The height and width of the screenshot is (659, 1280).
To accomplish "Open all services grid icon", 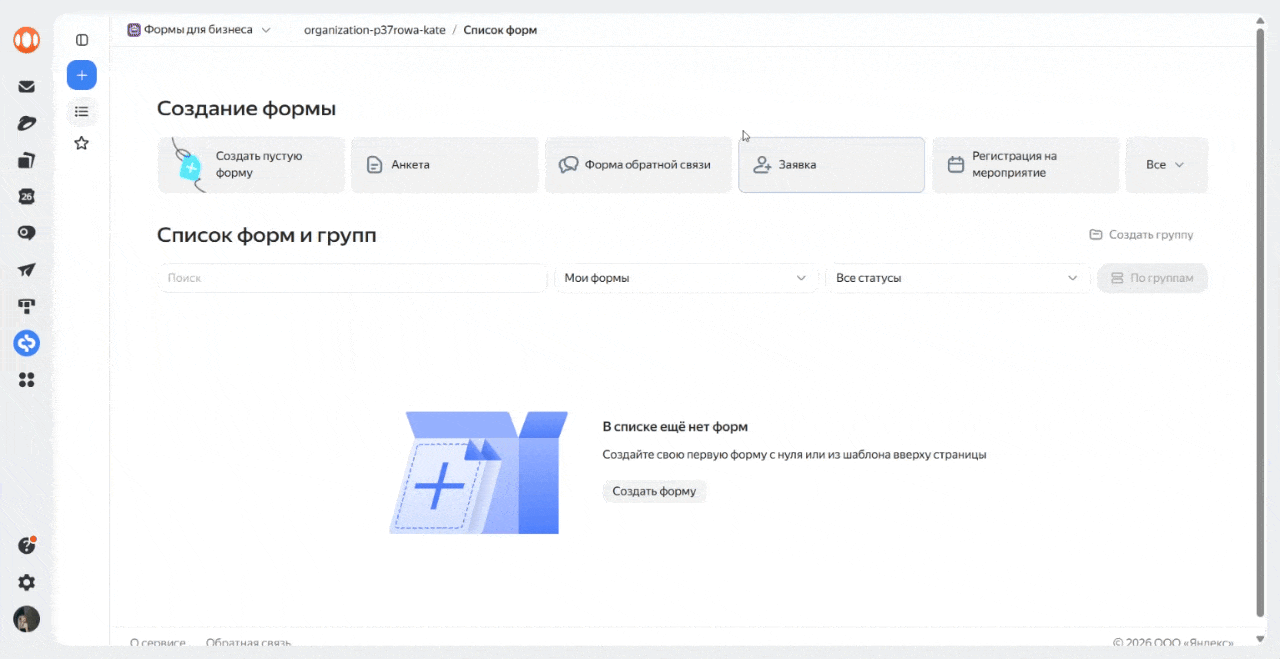I will pyautogui.click(x=26, y=380).
